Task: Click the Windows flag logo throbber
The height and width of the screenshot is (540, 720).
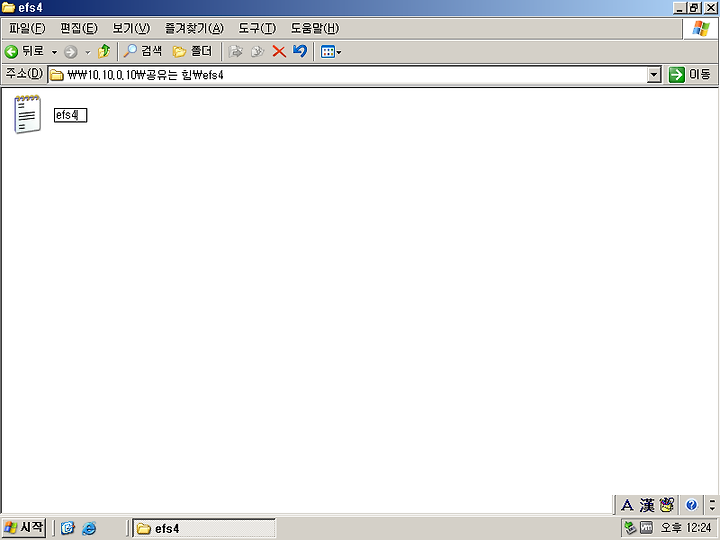Action: 701,29
